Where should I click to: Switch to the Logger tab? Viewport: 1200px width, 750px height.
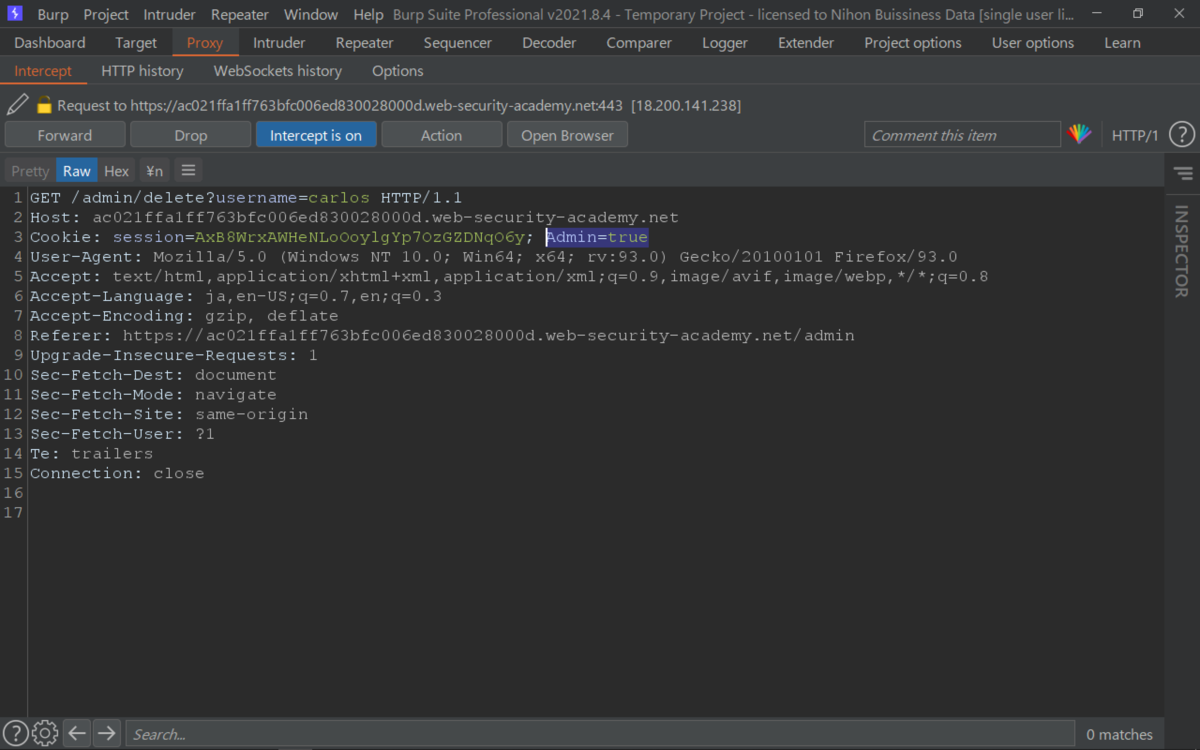(x=725, y=43)
